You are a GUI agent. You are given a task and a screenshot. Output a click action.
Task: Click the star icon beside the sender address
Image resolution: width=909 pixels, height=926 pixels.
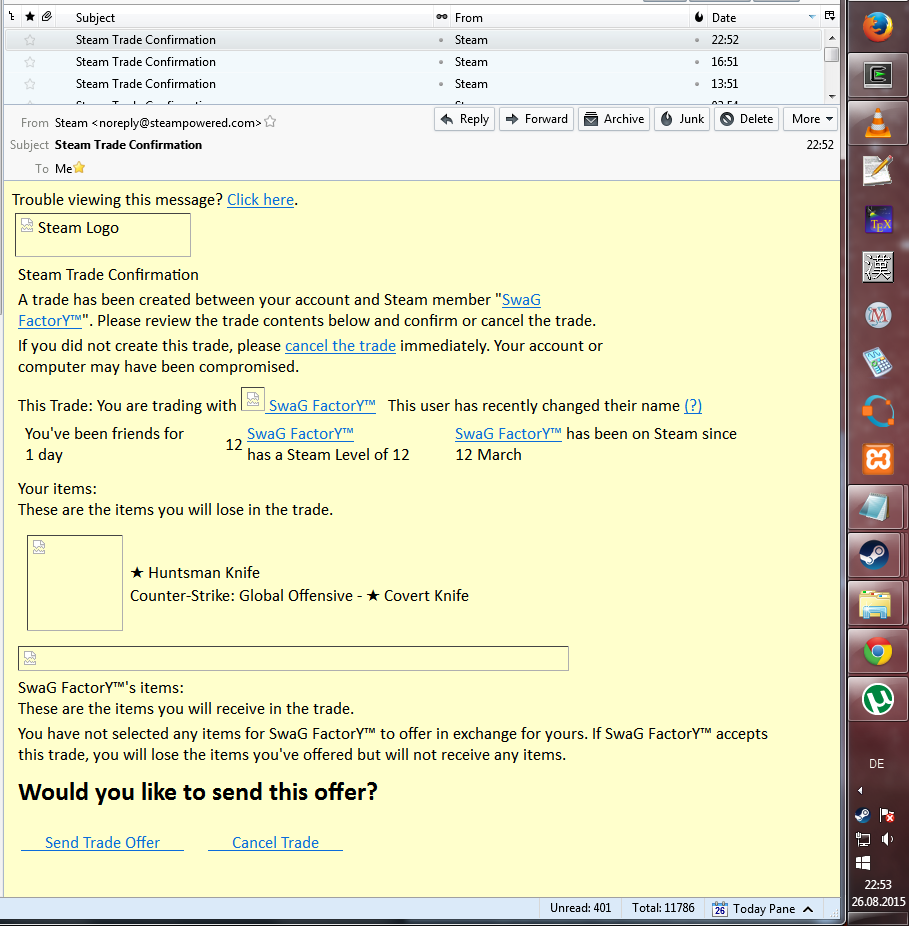click(270, 122)
